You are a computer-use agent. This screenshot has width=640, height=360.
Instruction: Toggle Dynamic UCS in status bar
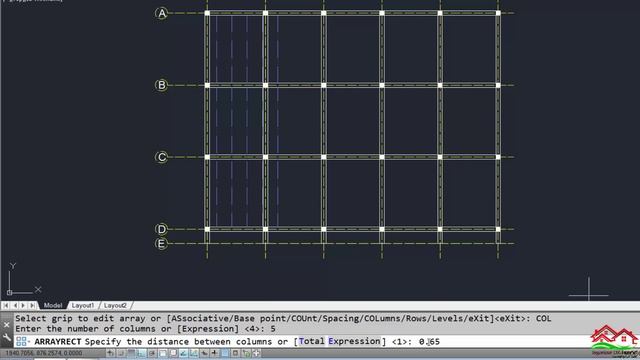[194, 353]
